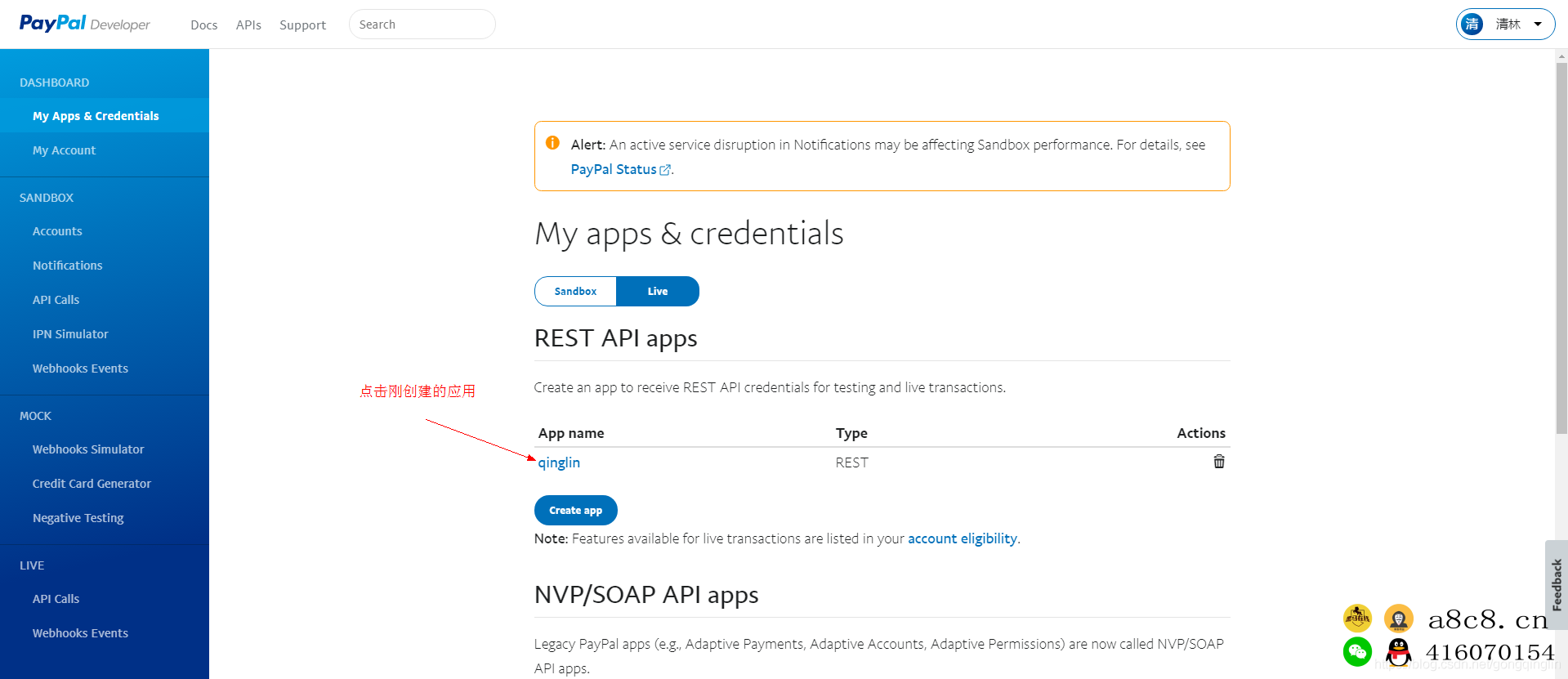The width and height of the screenshot is (1568, 679).
Task: Open the Docs menu
Action: pyautogui.click(x=203, y=25)
